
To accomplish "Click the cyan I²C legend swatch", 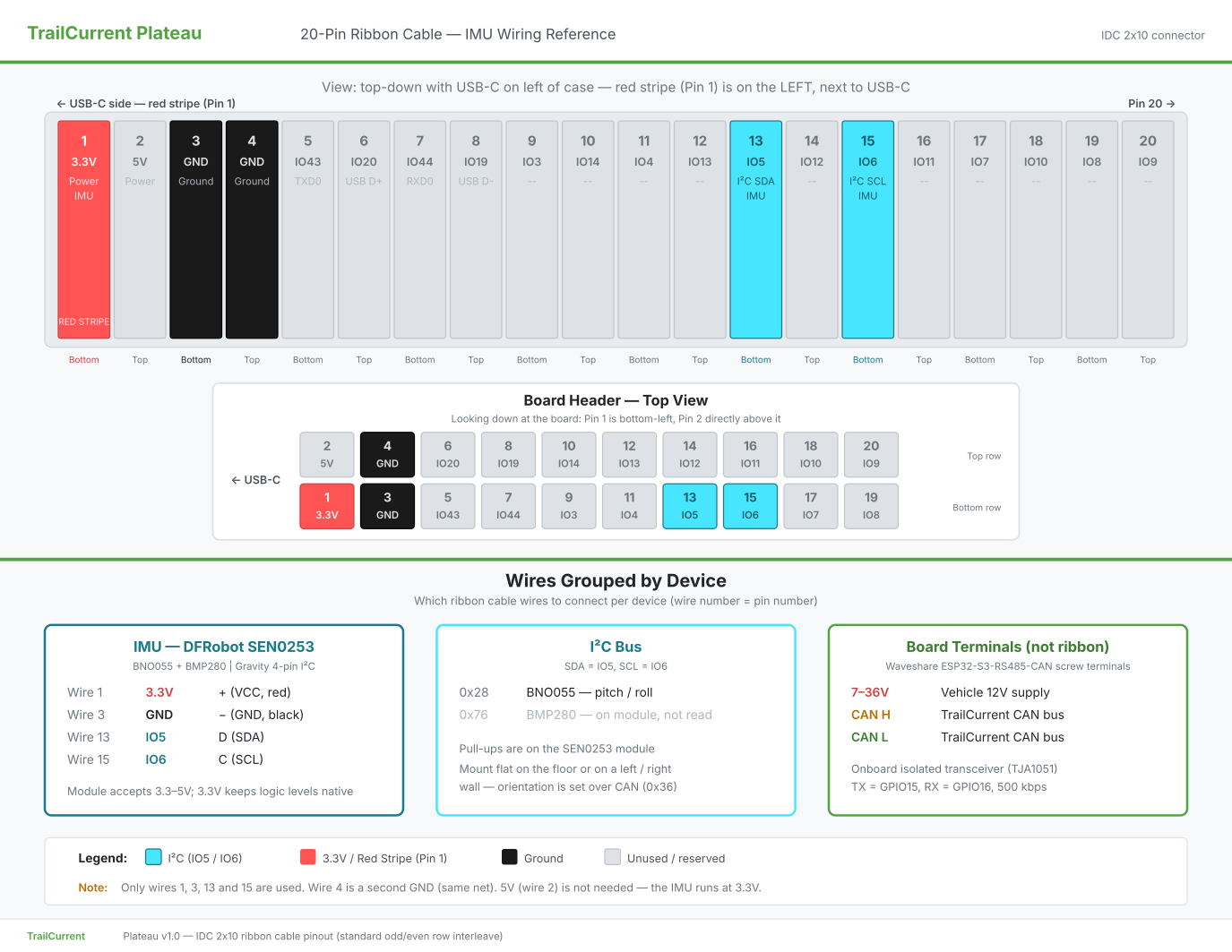I will 153,857.
